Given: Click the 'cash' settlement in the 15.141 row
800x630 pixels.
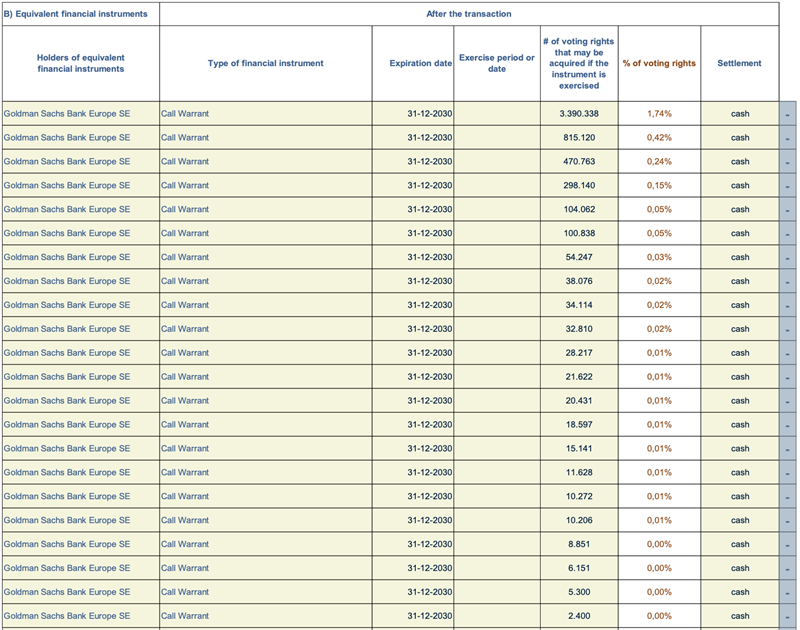Looking at the screenshot, I should [740, 449].
